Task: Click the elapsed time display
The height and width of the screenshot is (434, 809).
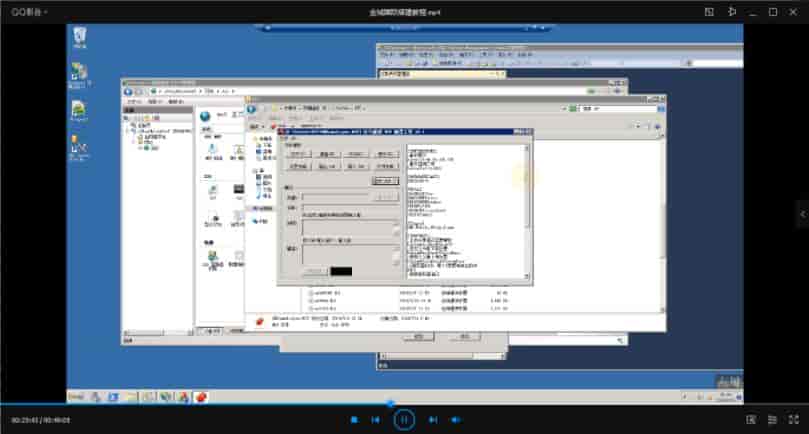Action: pyautogui.click(x=25, y=420)
